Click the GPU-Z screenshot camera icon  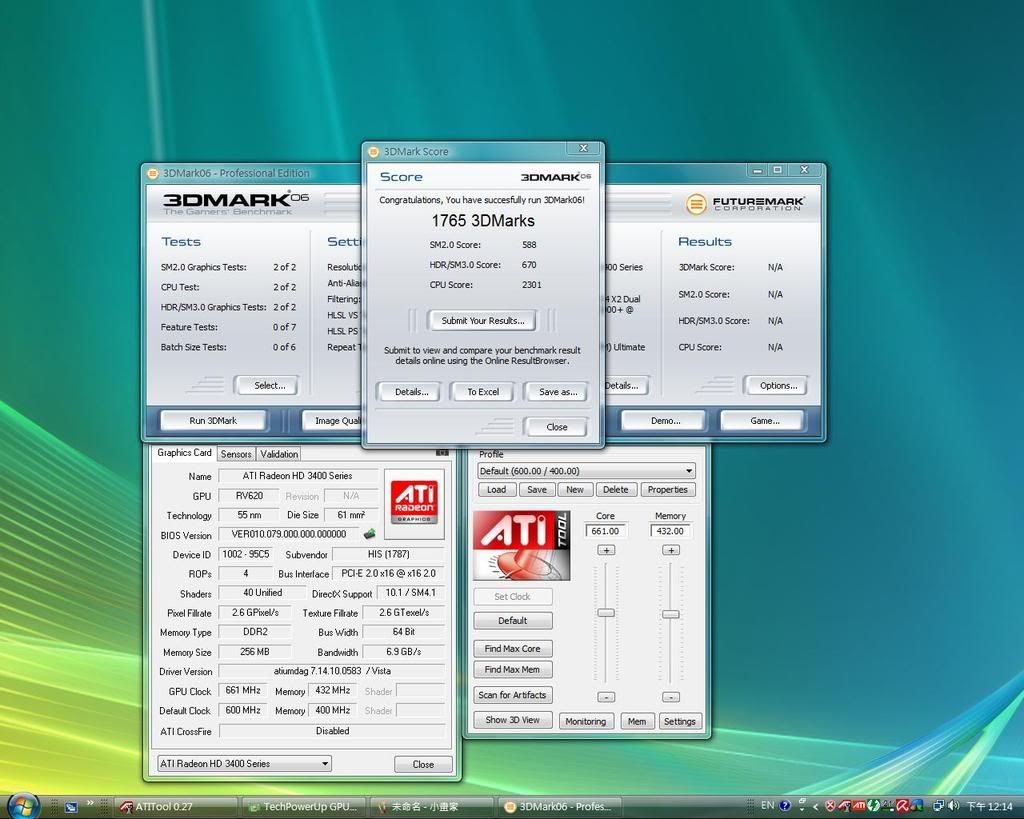tap(442, 452)
